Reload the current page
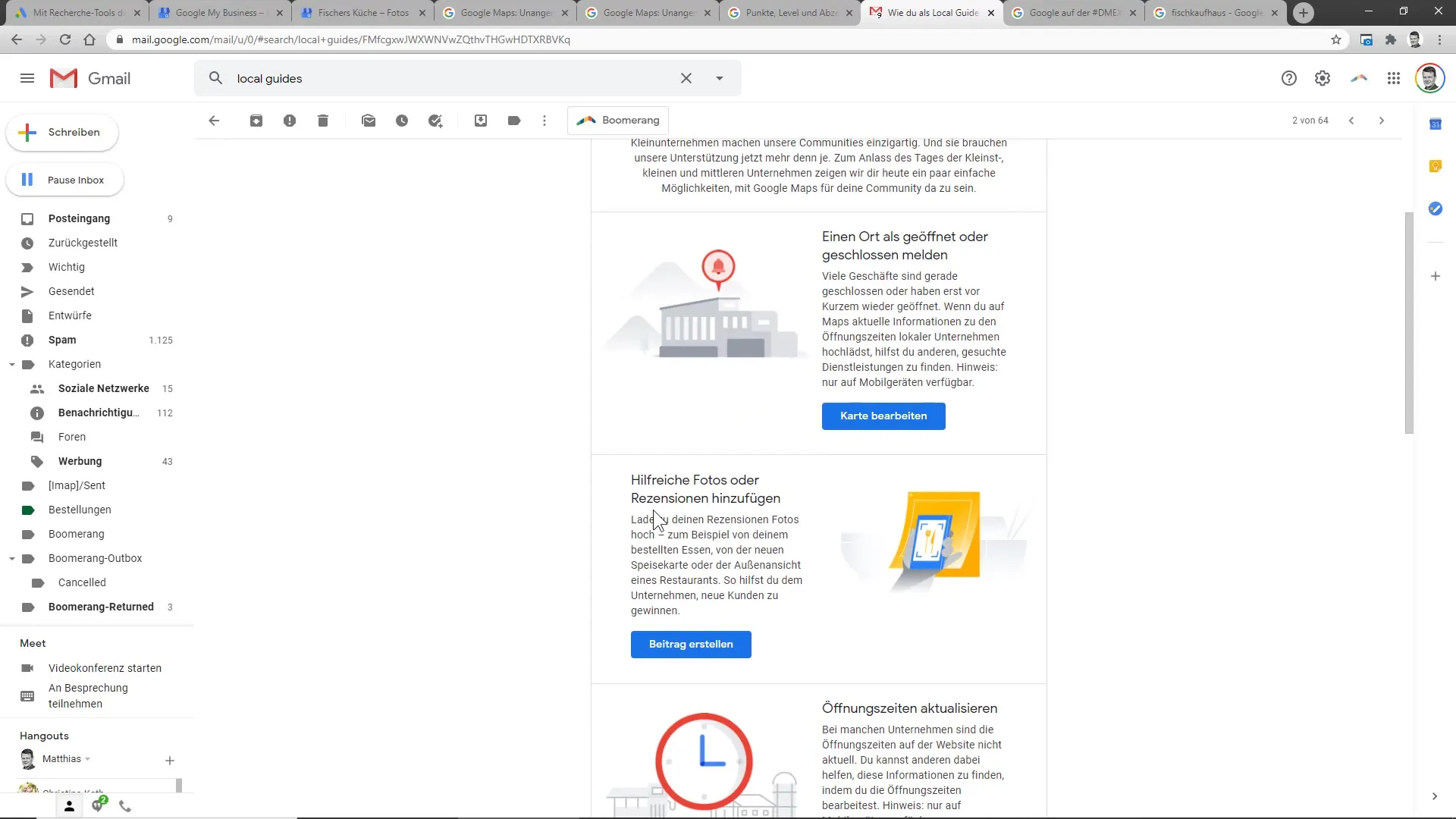The width and height of the screenshot is (1456, 819). 65,39
